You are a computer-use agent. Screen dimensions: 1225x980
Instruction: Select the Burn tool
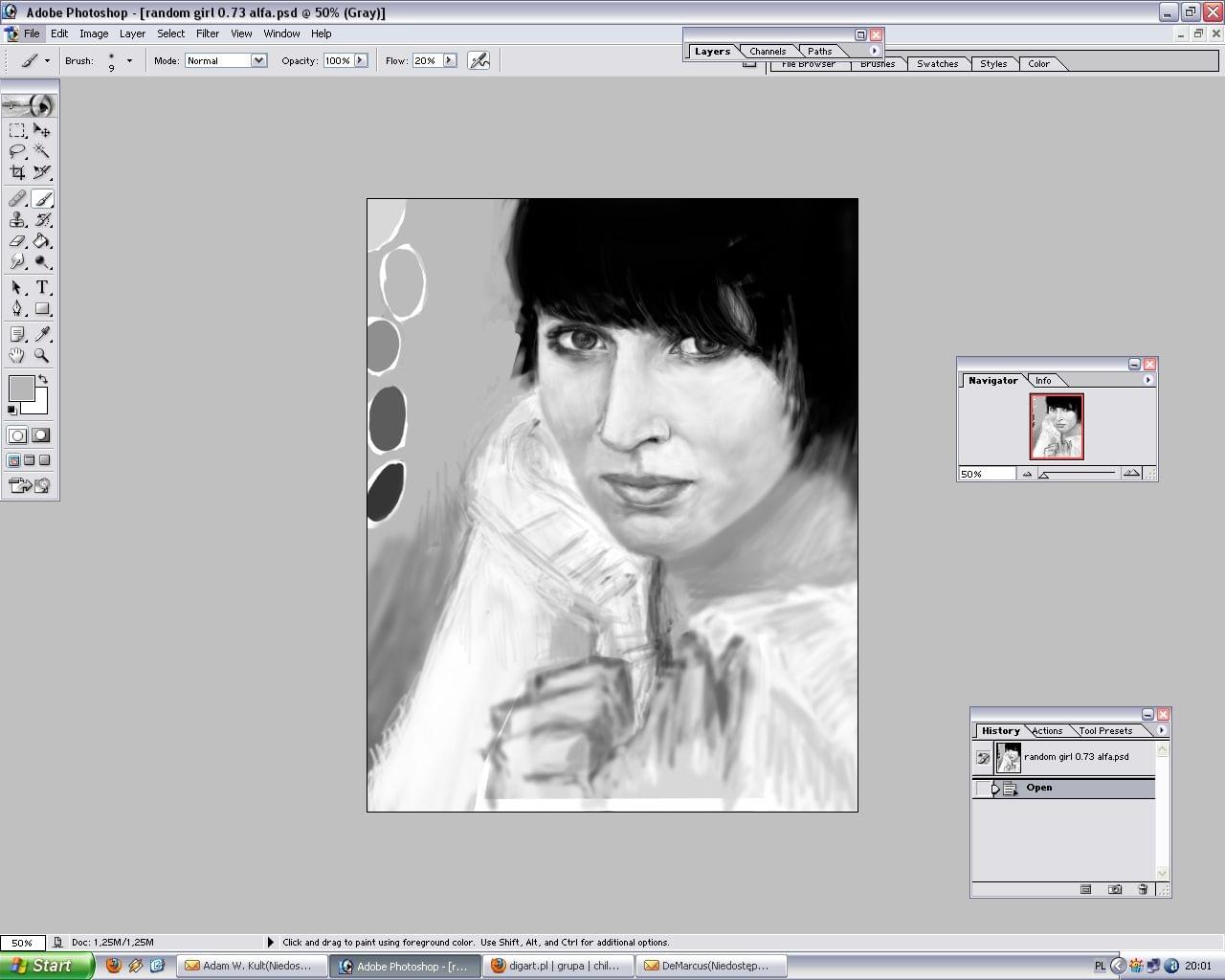[x=42, y=261]
